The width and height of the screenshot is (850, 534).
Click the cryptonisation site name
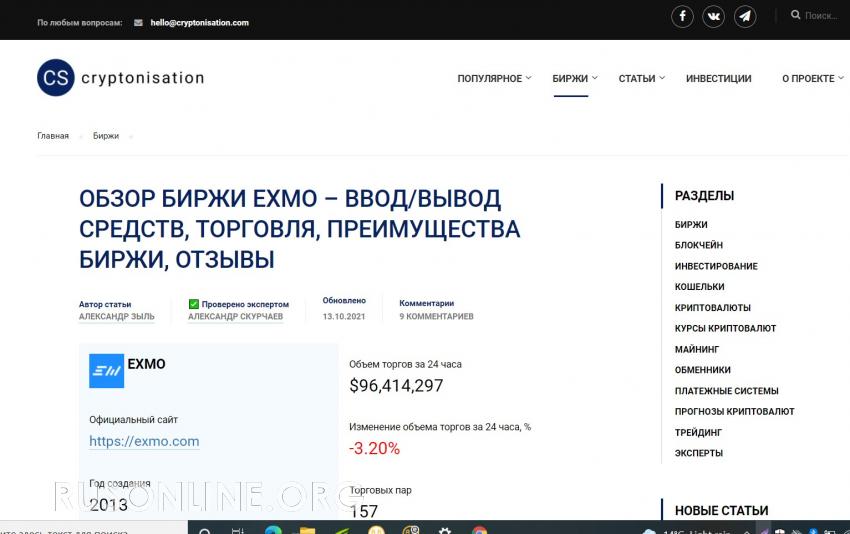coord(143,78)
